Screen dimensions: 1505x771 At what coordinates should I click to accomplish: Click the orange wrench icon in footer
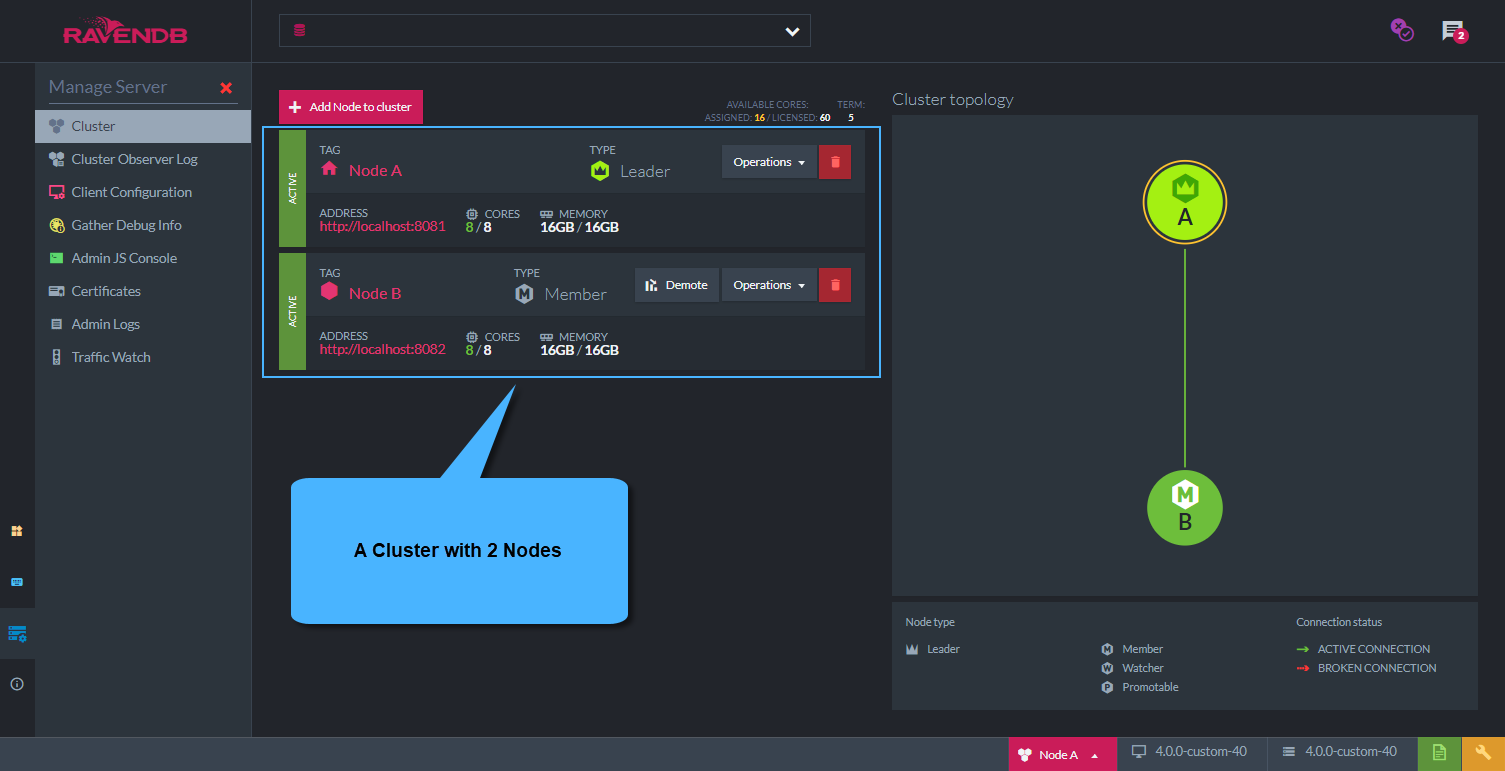point(1483,753)
